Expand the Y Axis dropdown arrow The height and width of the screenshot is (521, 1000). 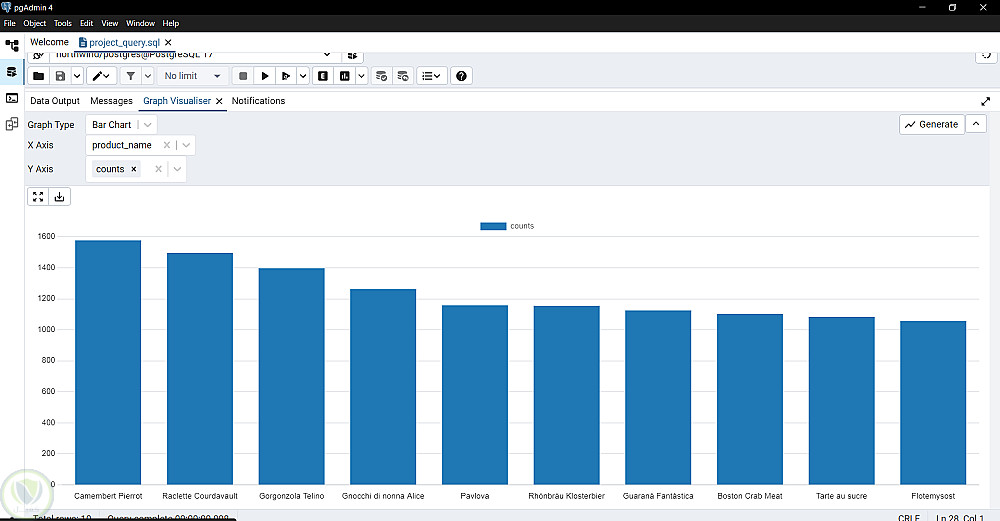[177, 169]
